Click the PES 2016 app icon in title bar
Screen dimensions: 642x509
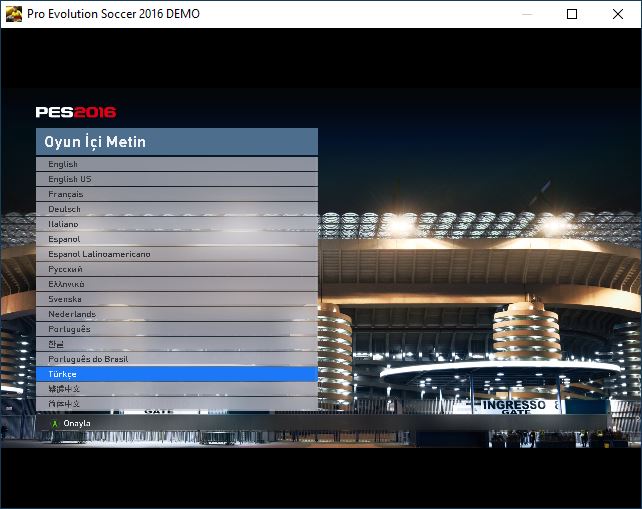pos(14,14)
